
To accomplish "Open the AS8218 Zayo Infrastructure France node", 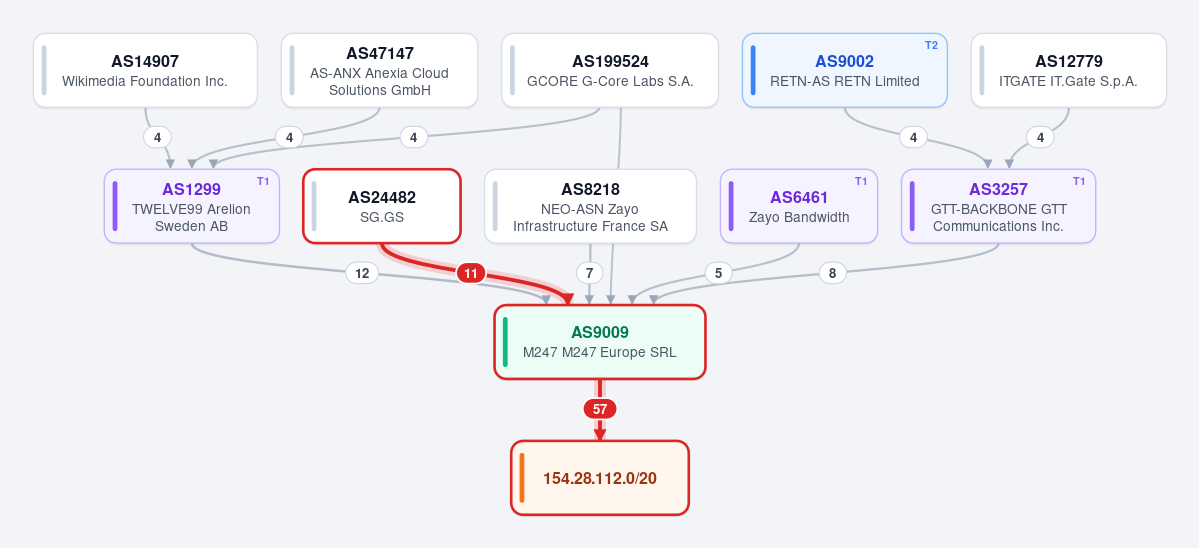I will pyautogui.click(x=590, y=206).
